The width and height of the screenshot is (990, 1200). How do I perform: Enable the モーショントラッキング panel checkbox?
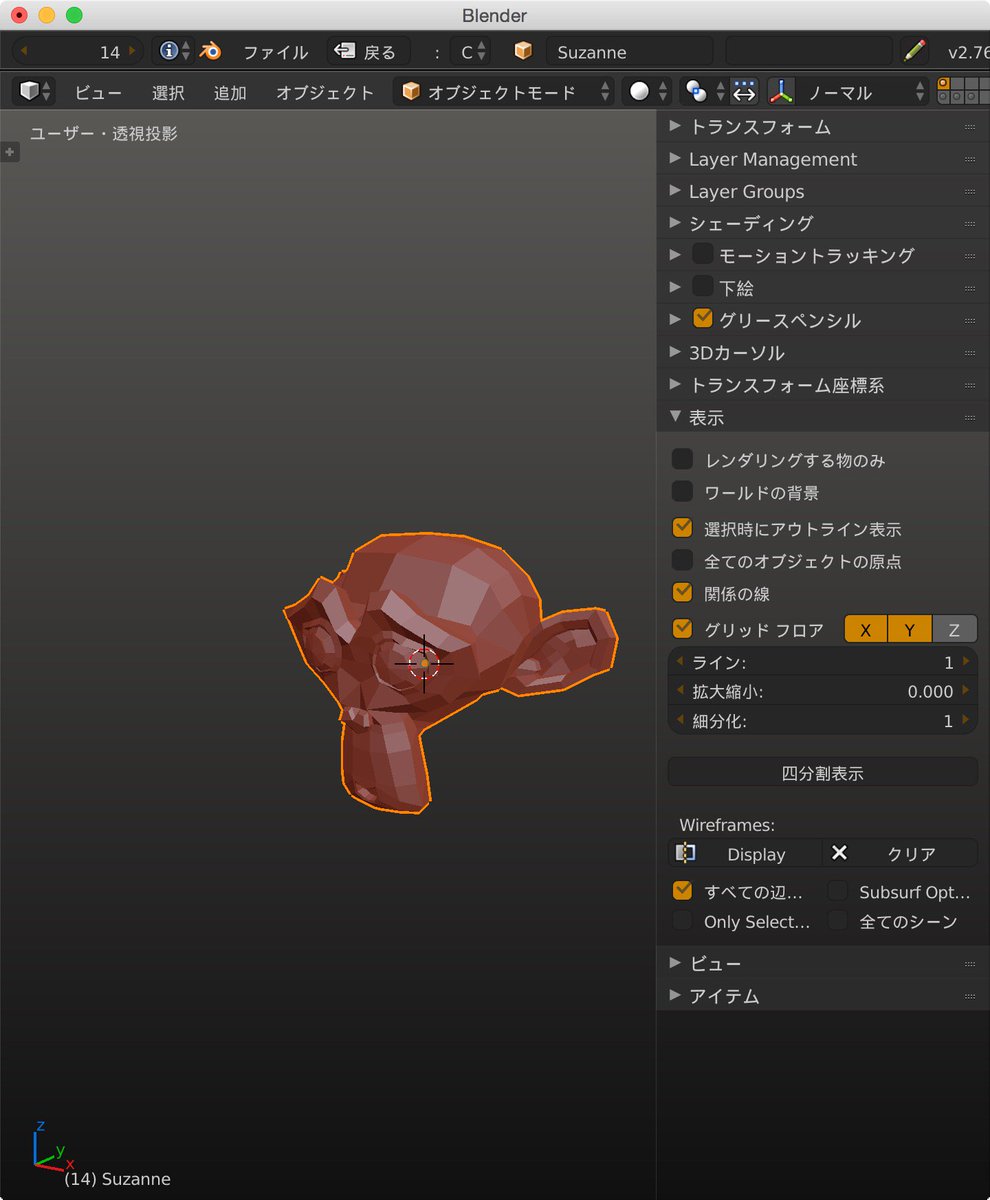click(702, 254)
